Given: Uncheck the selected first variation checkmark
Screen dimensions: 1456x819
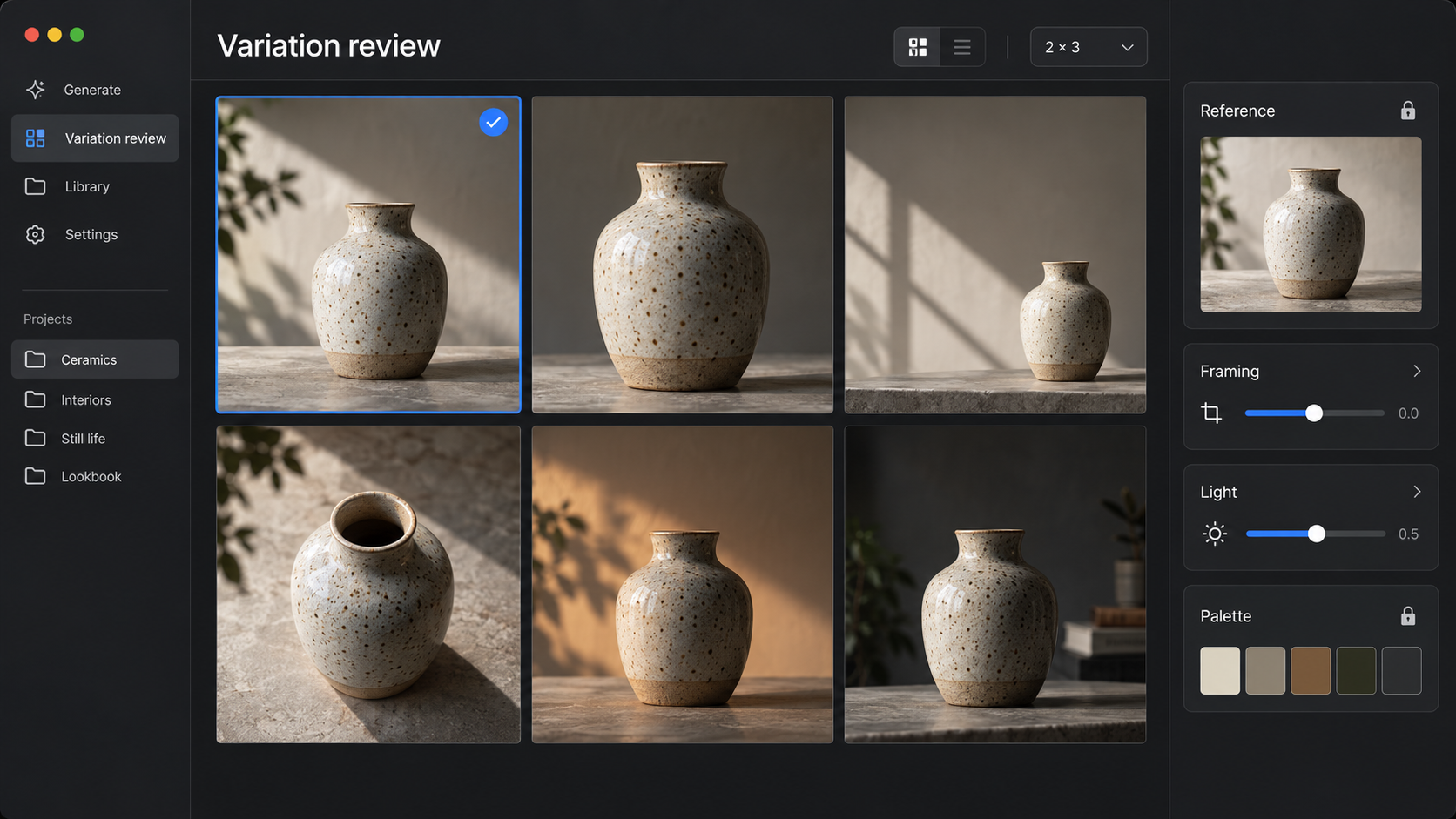Looking at the screenshot, I should click(x=494, y=123).
